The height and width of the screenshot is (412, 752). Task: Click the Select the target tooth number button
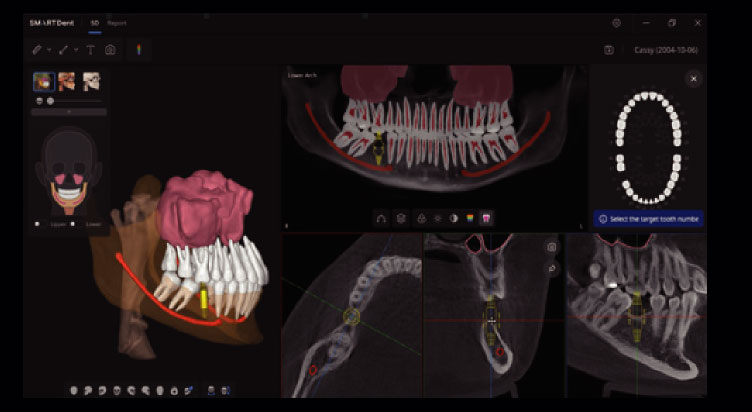[649, 218]
